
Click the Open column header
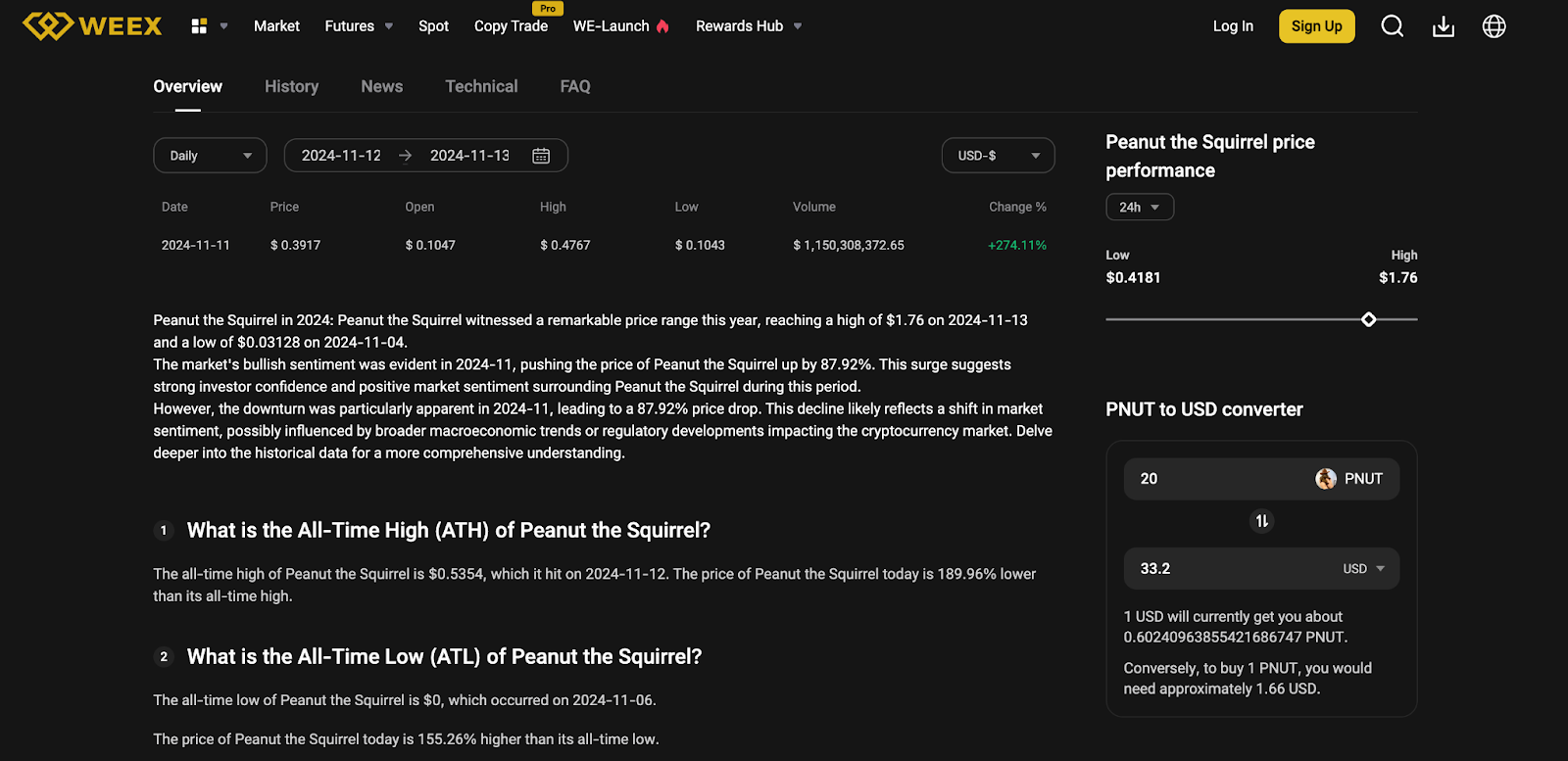pos(419,207)
